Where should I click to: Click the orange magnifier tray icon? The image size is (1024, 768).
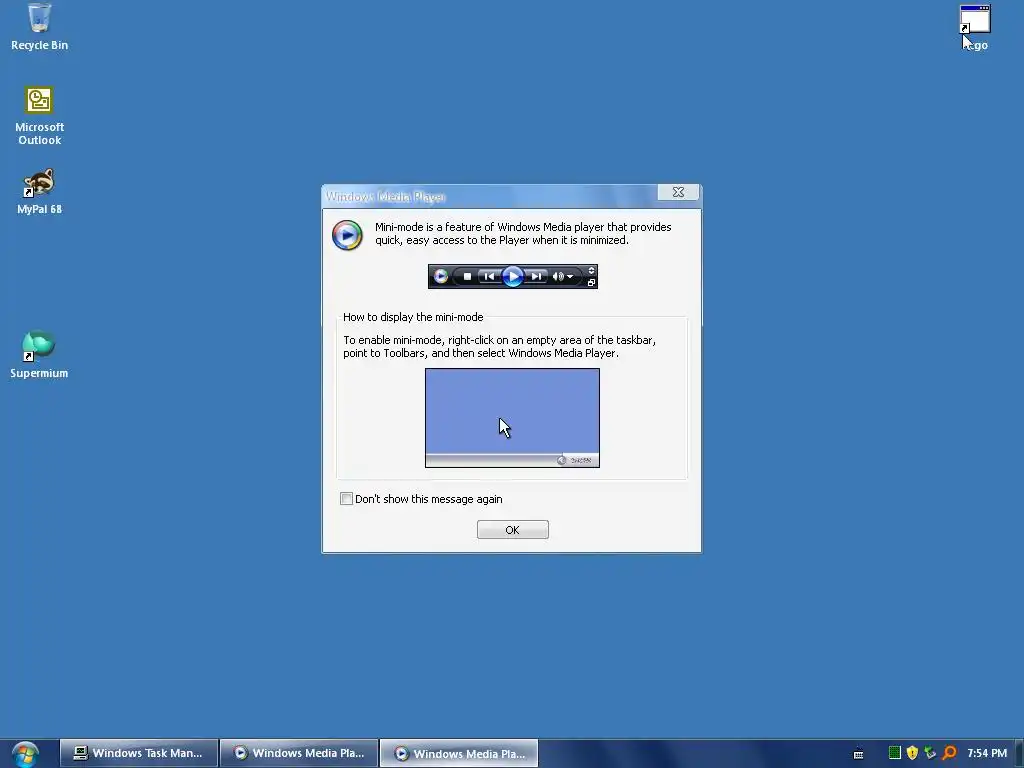(950, 753)
